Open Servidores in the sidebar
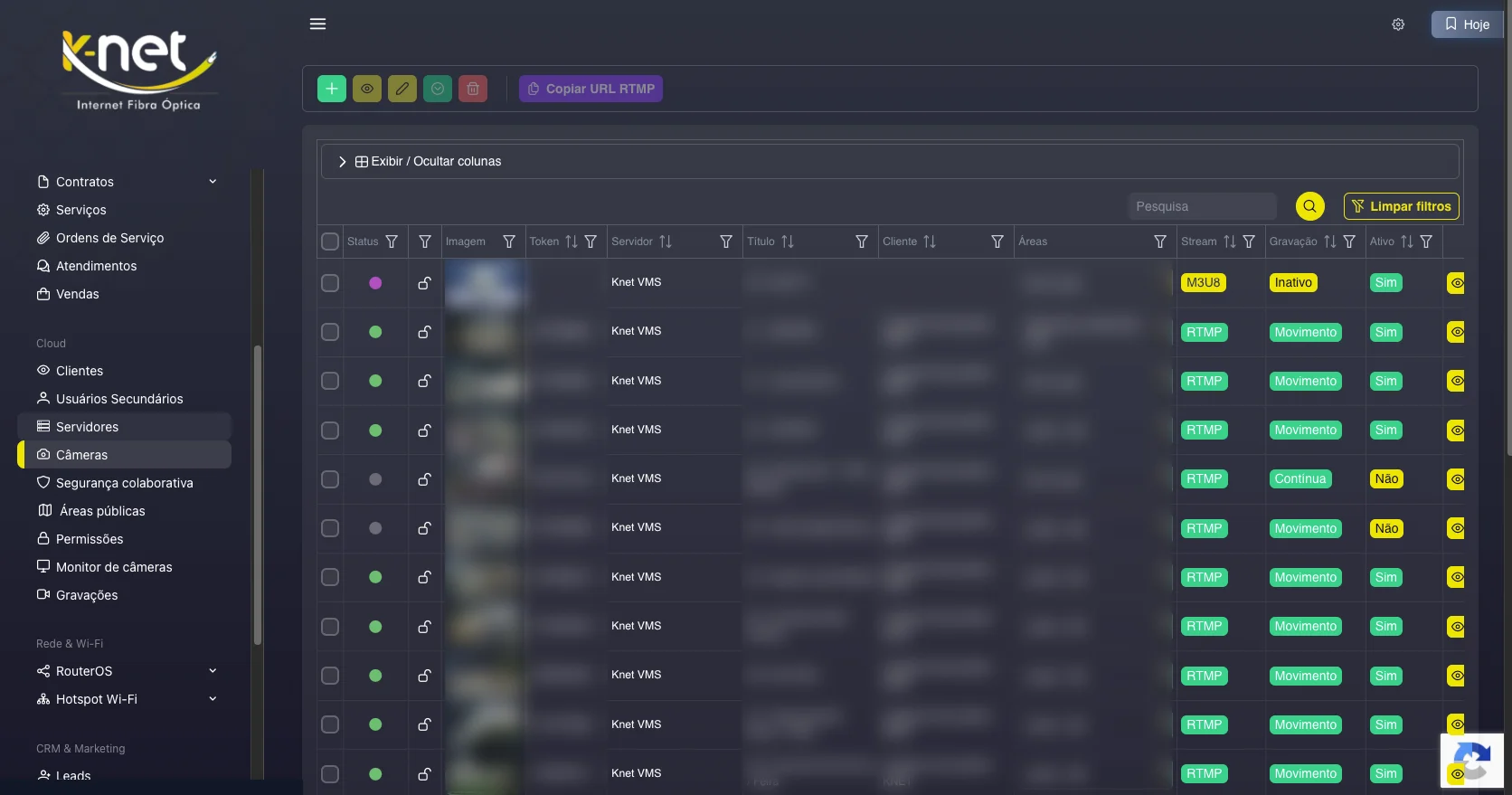This screenshot has width=1512, height=795. [x=125, y=427]
